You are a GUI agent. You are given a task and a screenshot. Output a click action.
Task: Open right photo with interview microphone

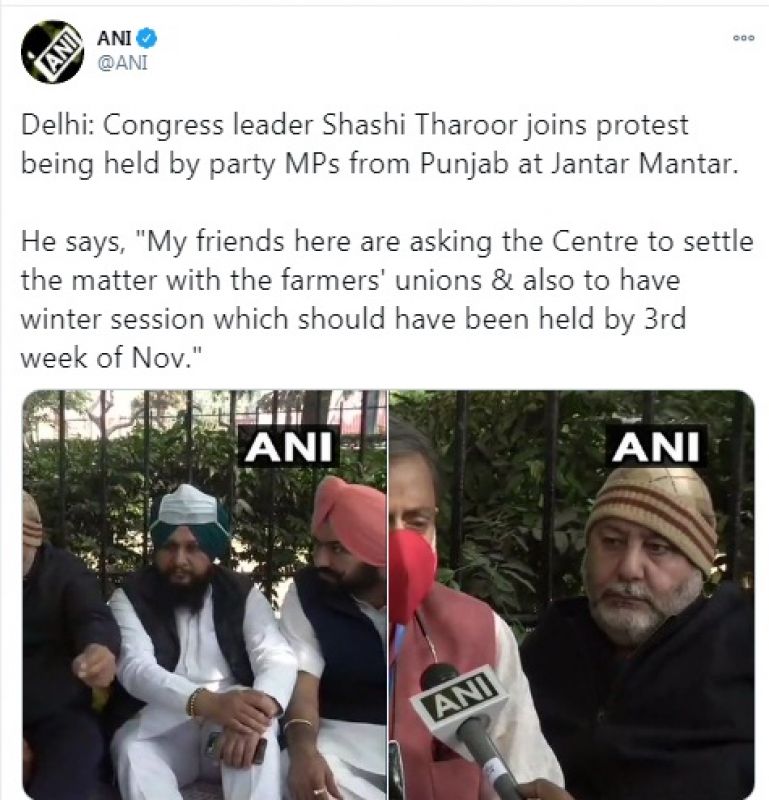pos(572,594)
